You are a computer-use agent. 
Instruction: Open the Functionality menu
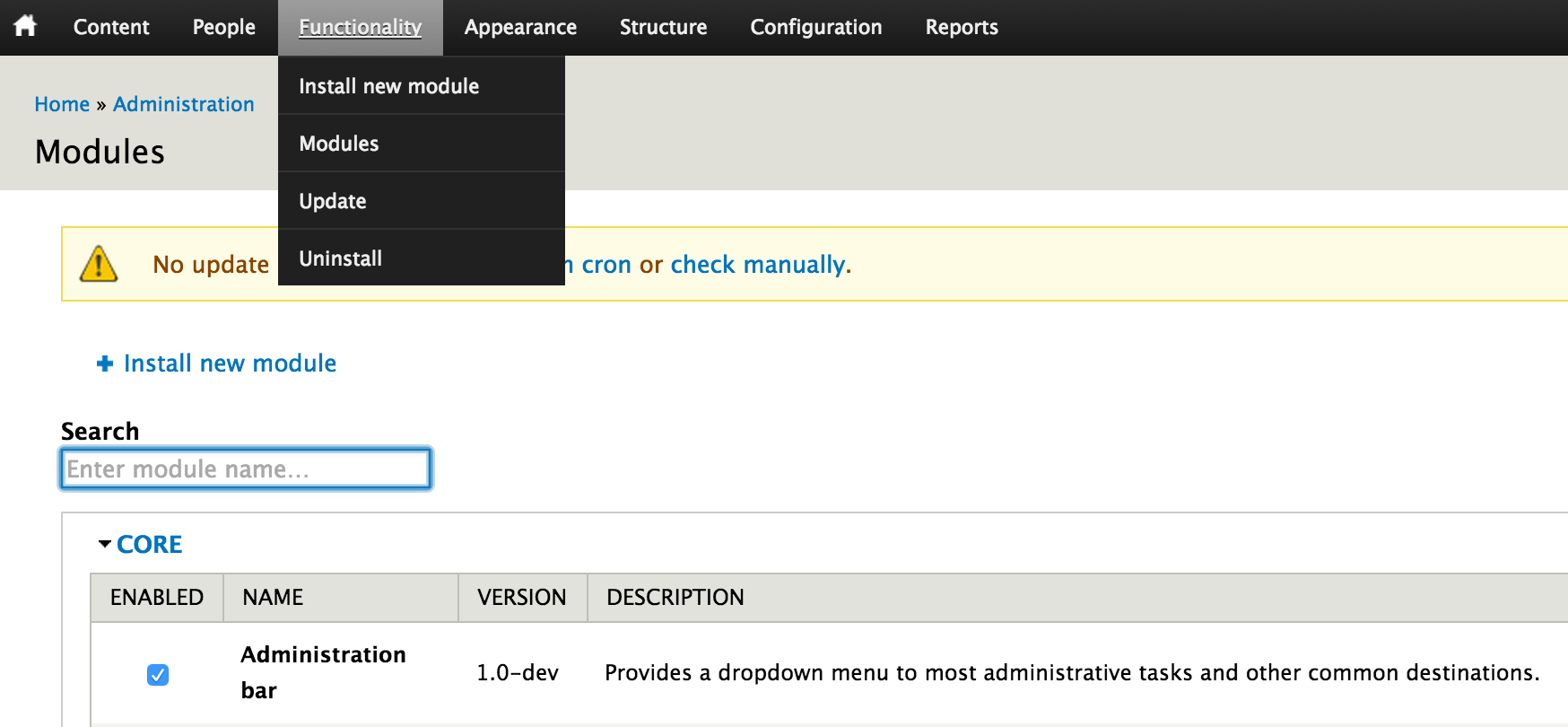pyautogui.click(x=360, y=27)
